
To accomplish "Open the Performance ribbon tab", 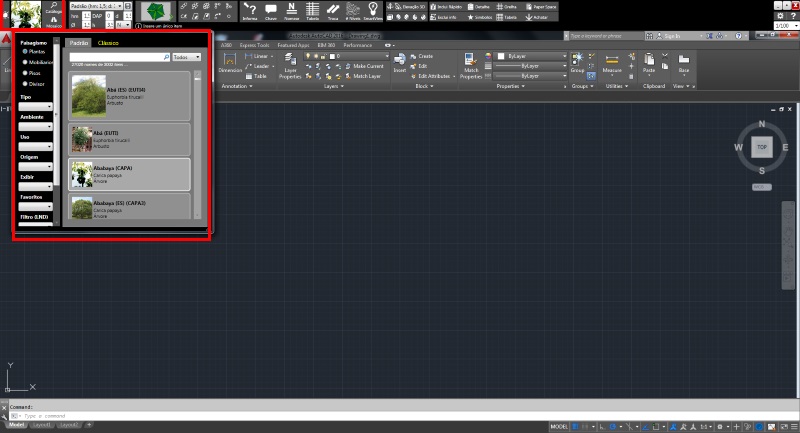I will click(357, 45).
